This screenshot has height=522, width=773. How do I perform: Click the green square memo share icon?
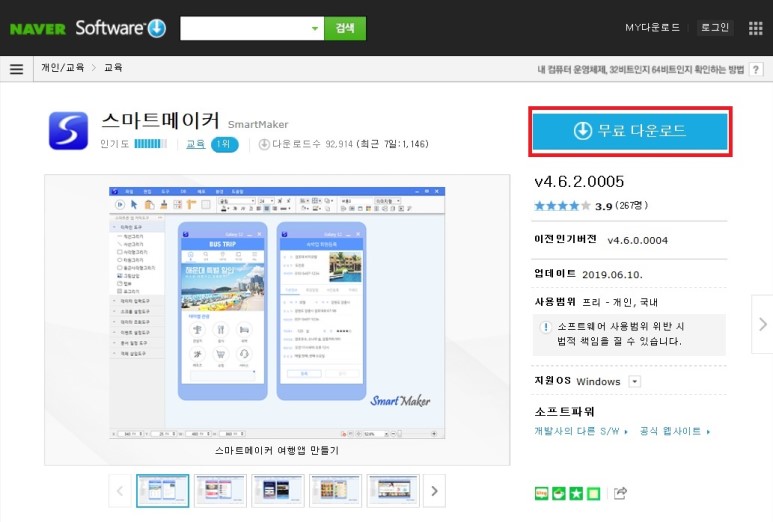(594, 493)
